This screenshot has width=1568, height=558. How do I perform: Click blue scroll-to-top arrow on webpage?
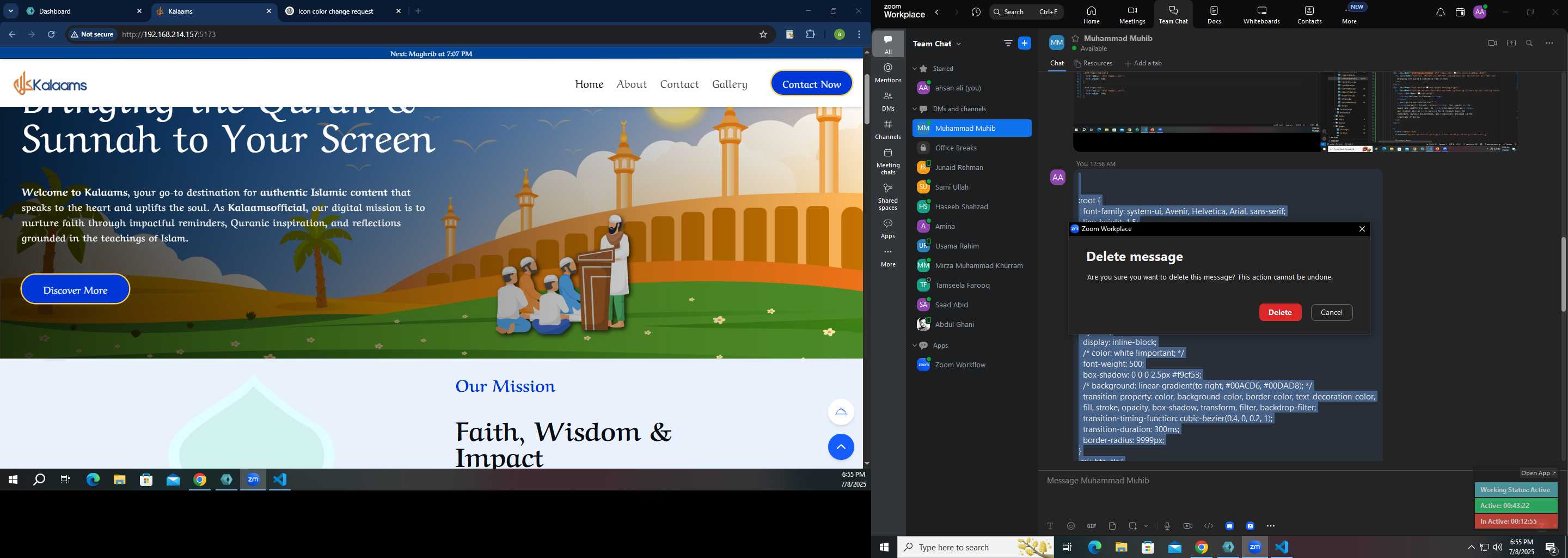coord(841,447)
